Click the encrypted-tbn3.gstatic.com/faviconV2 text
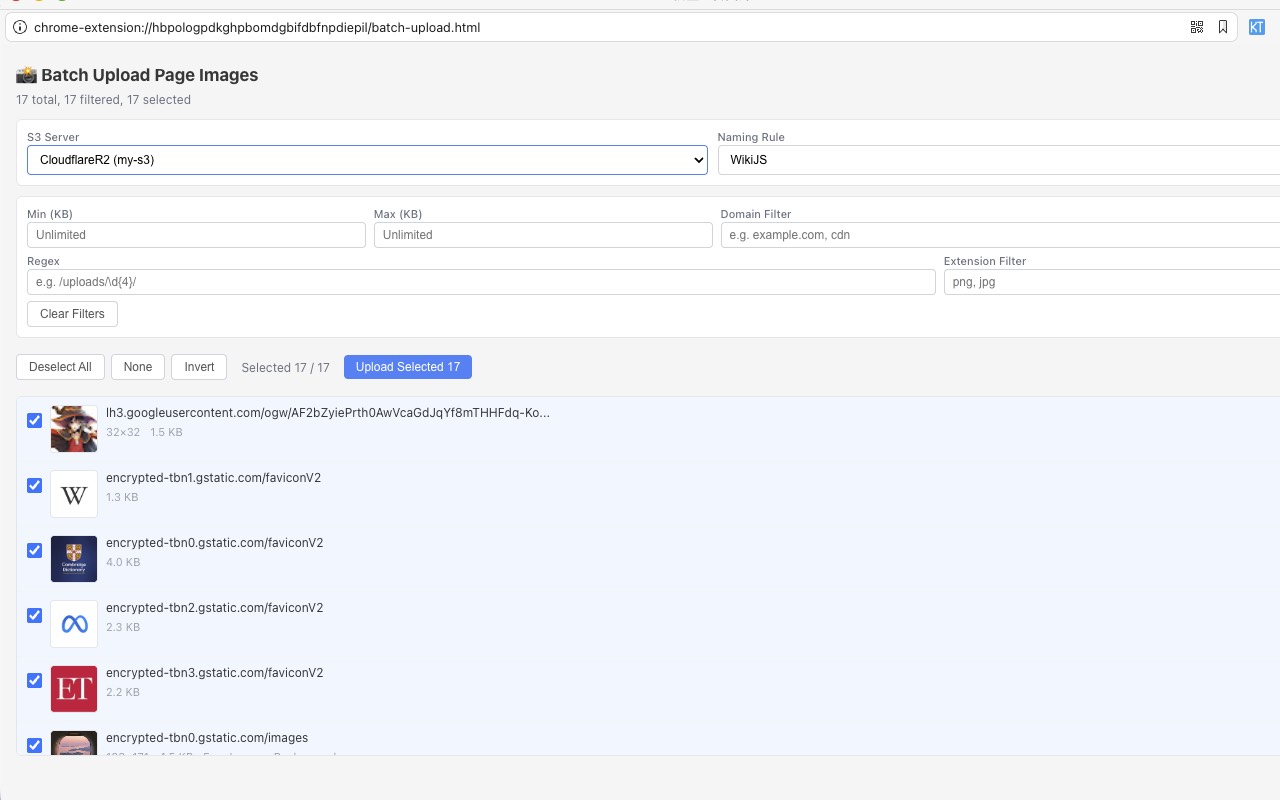The height and width of the screenshot is (800, 1280). tap(214, 673)
